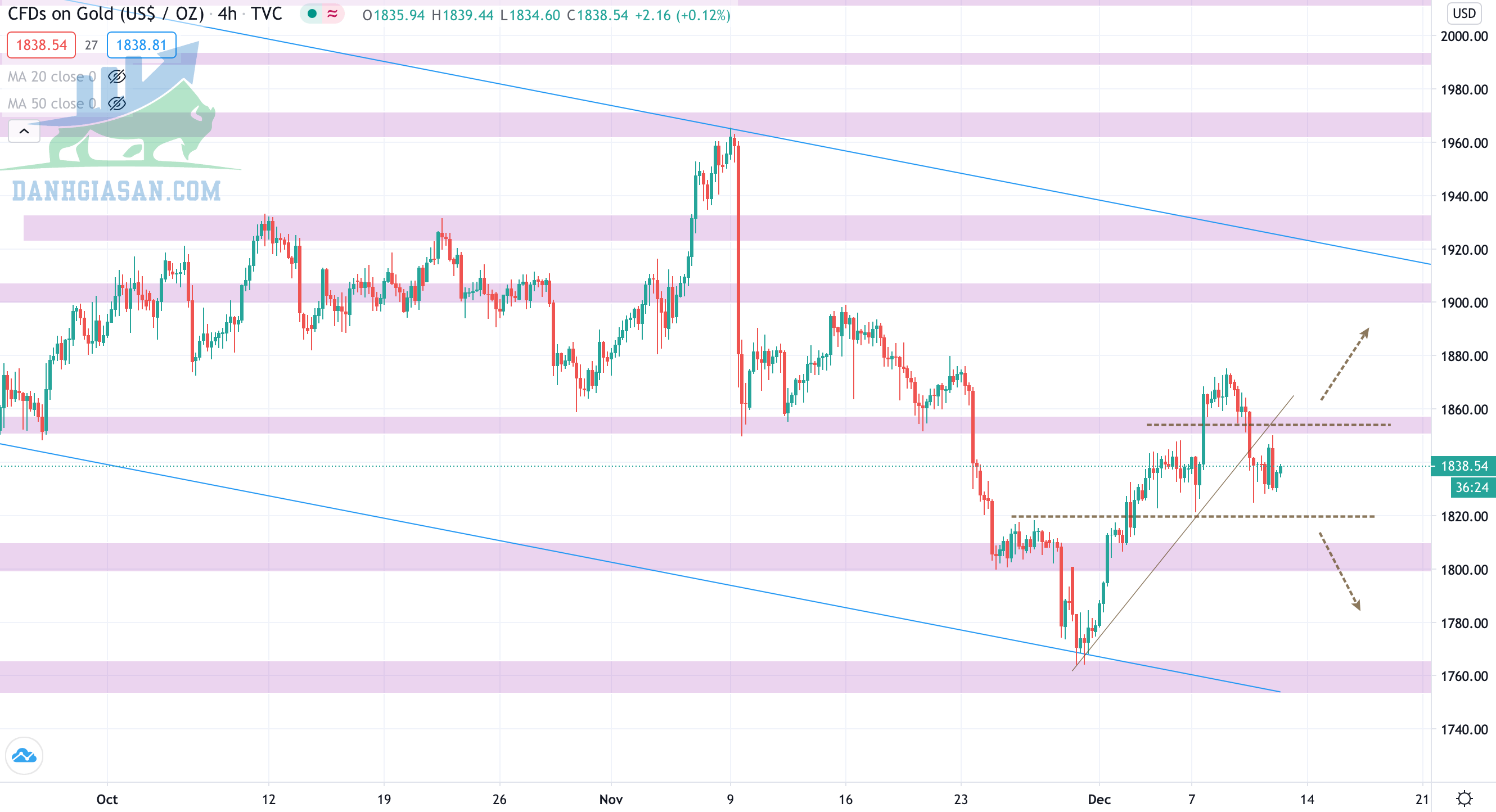Click the TradingView cloud logo icon
Image resolution: width=1496 pixels, height=812 pixels.
[24, 755]
